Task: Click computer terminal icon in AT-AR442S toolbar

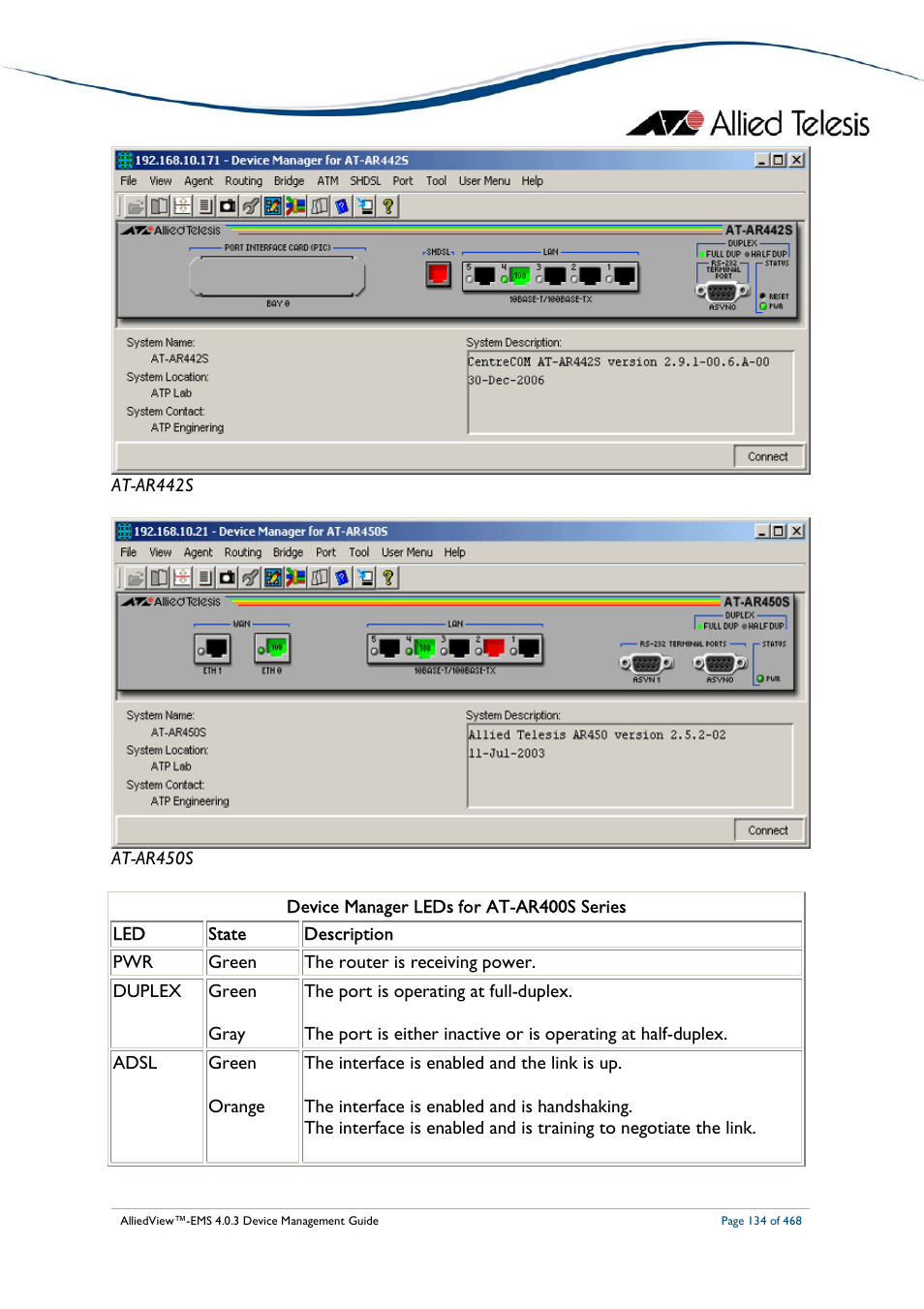Action: [x=365, y=206]
